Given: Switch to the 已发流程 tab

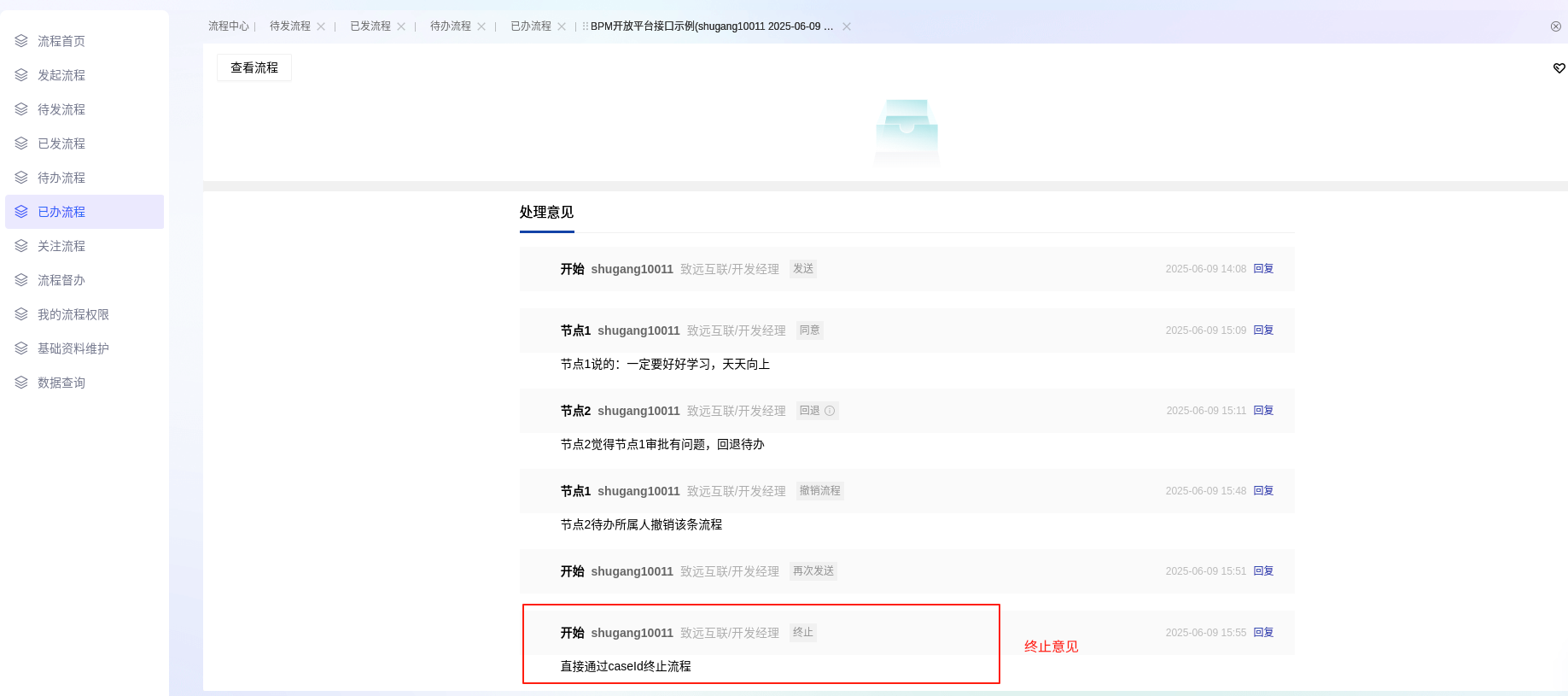Looking at the screenshot, I should click(370, 26).
